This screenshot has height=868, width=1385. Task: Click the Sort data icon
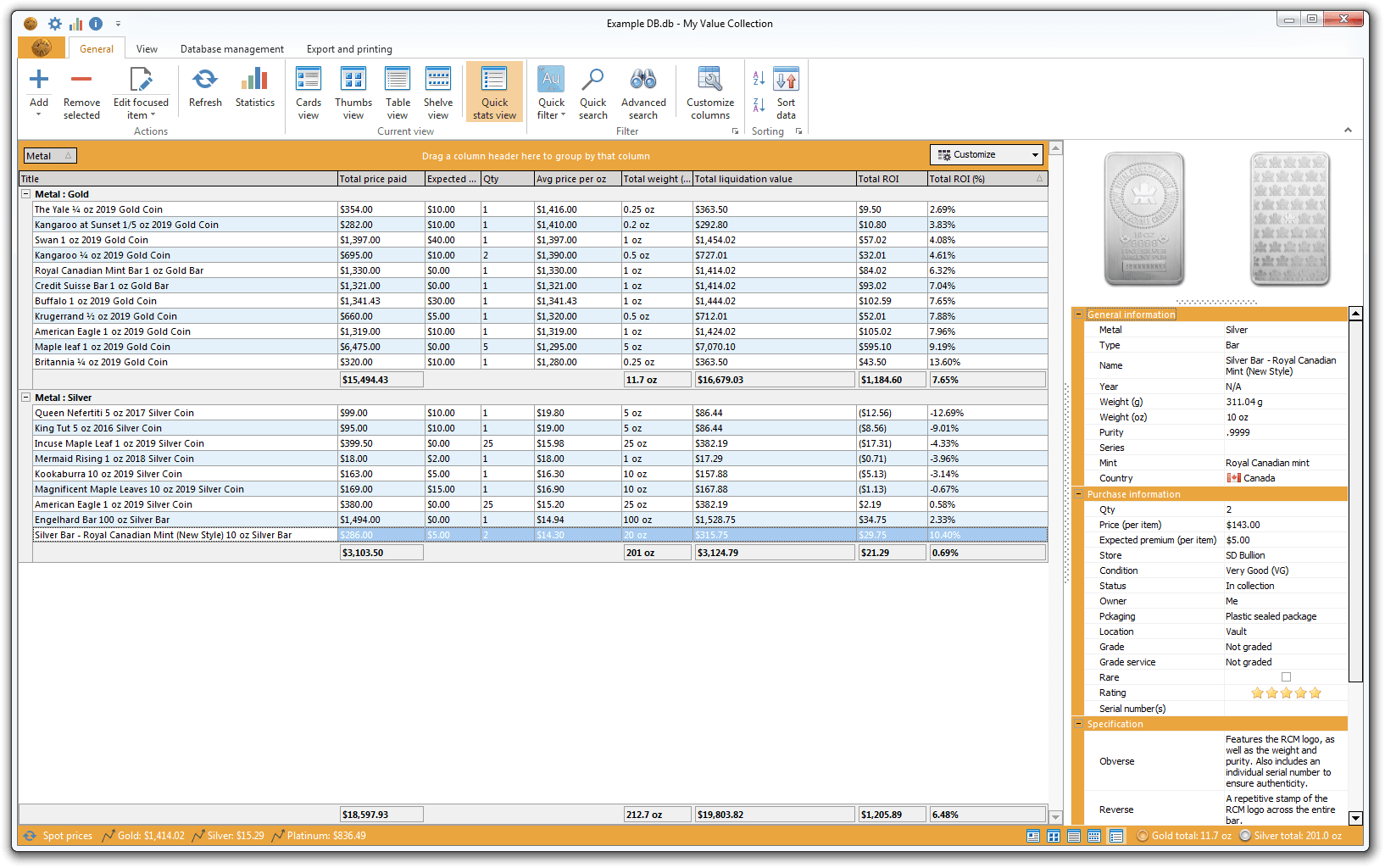pos(786,81)
